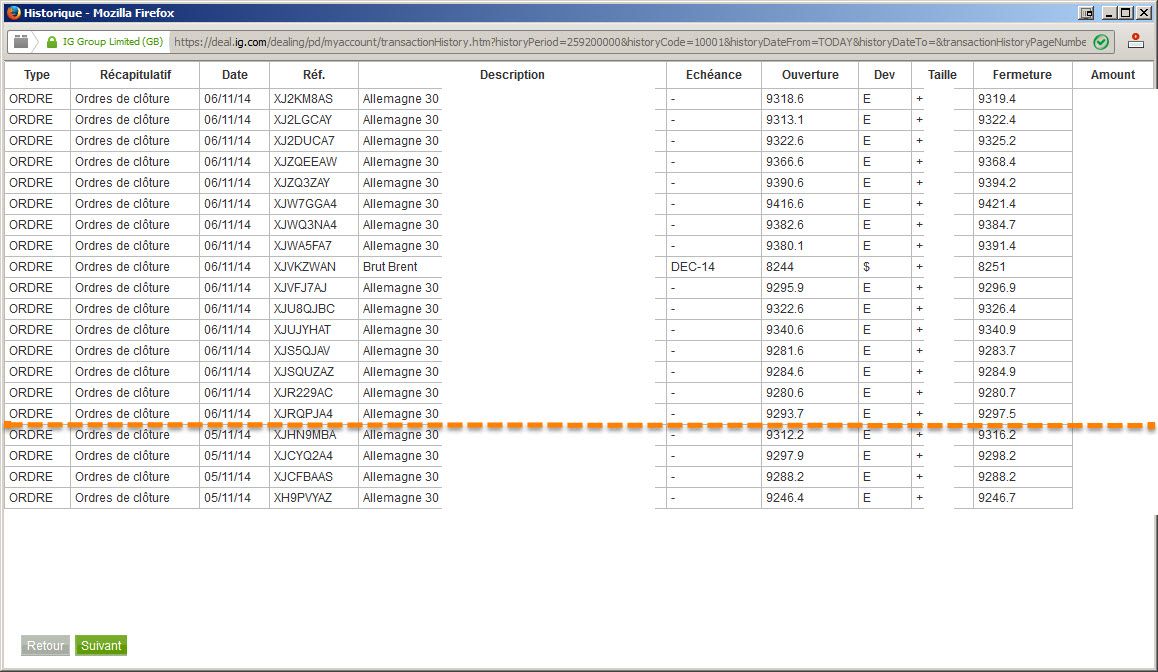Select reference XJVKZWAN in the table

point(304,267)
